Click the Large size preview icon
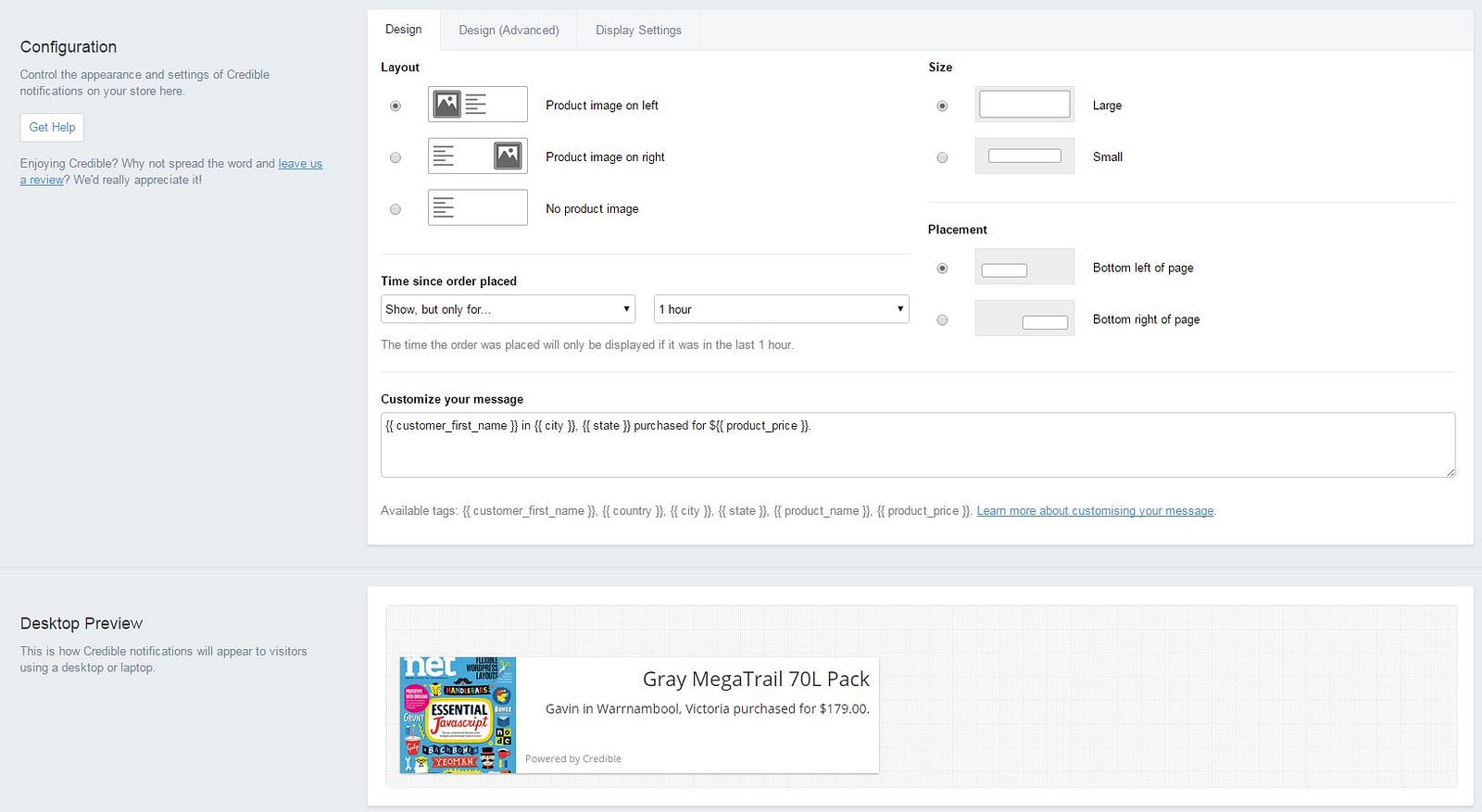Image resolution: width=1482 pixels, height=812 pixels. click(1024, 105)
